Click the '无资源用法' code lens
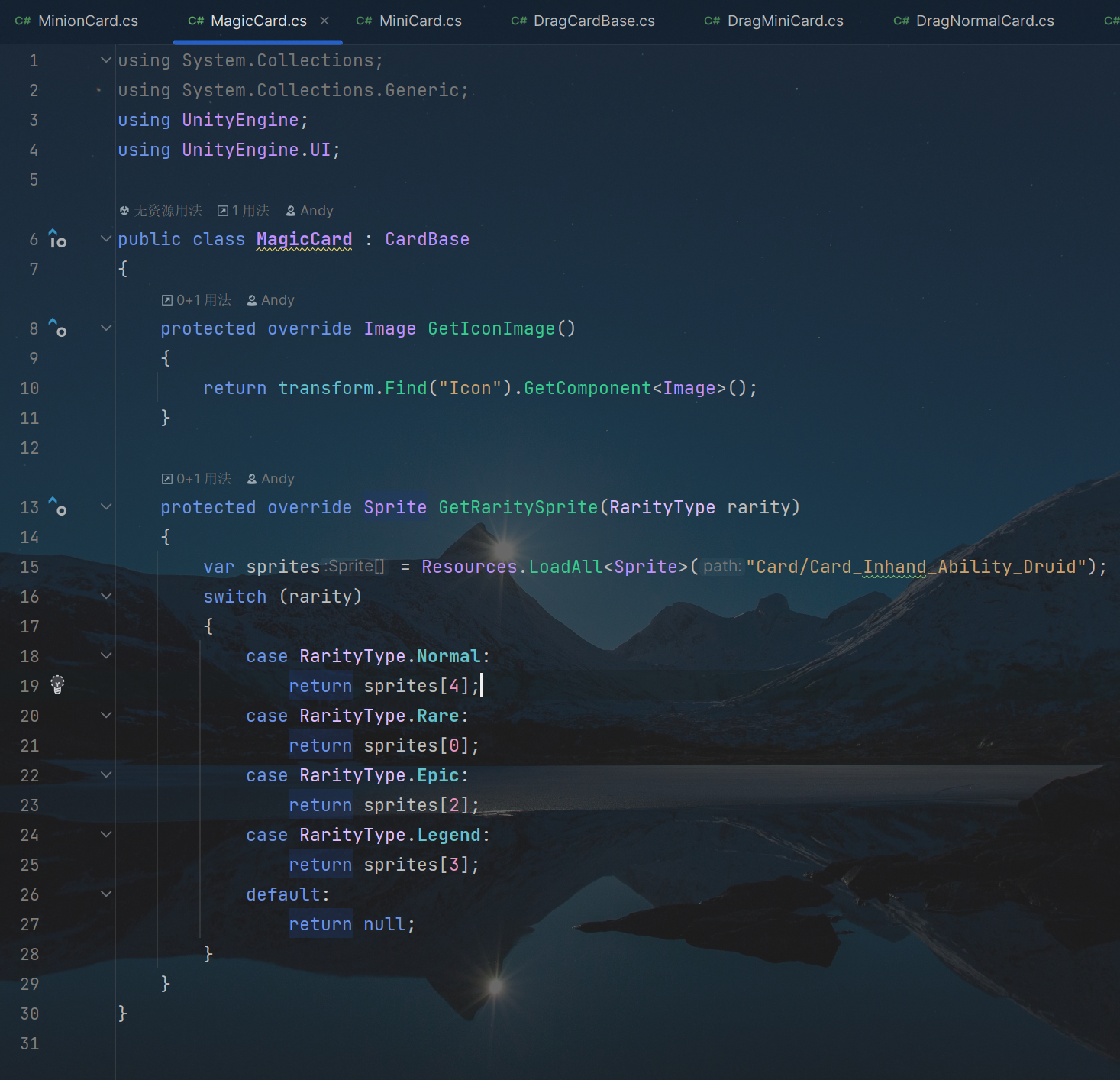 (161, 211)
